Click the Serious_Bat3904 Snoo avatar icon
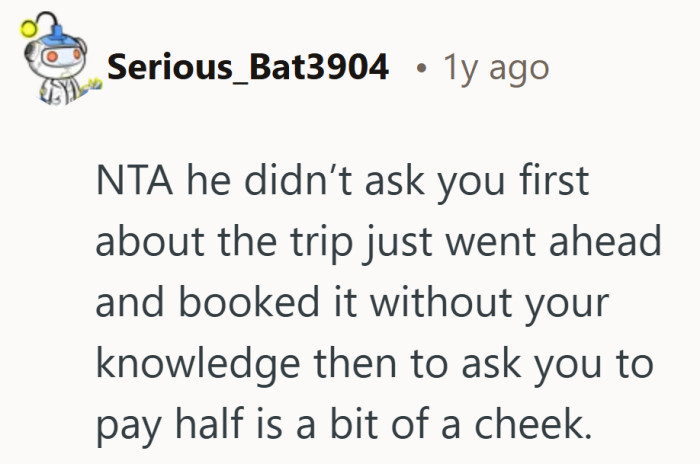This screenshot has height=464, width=700. (x=51, y=67)
